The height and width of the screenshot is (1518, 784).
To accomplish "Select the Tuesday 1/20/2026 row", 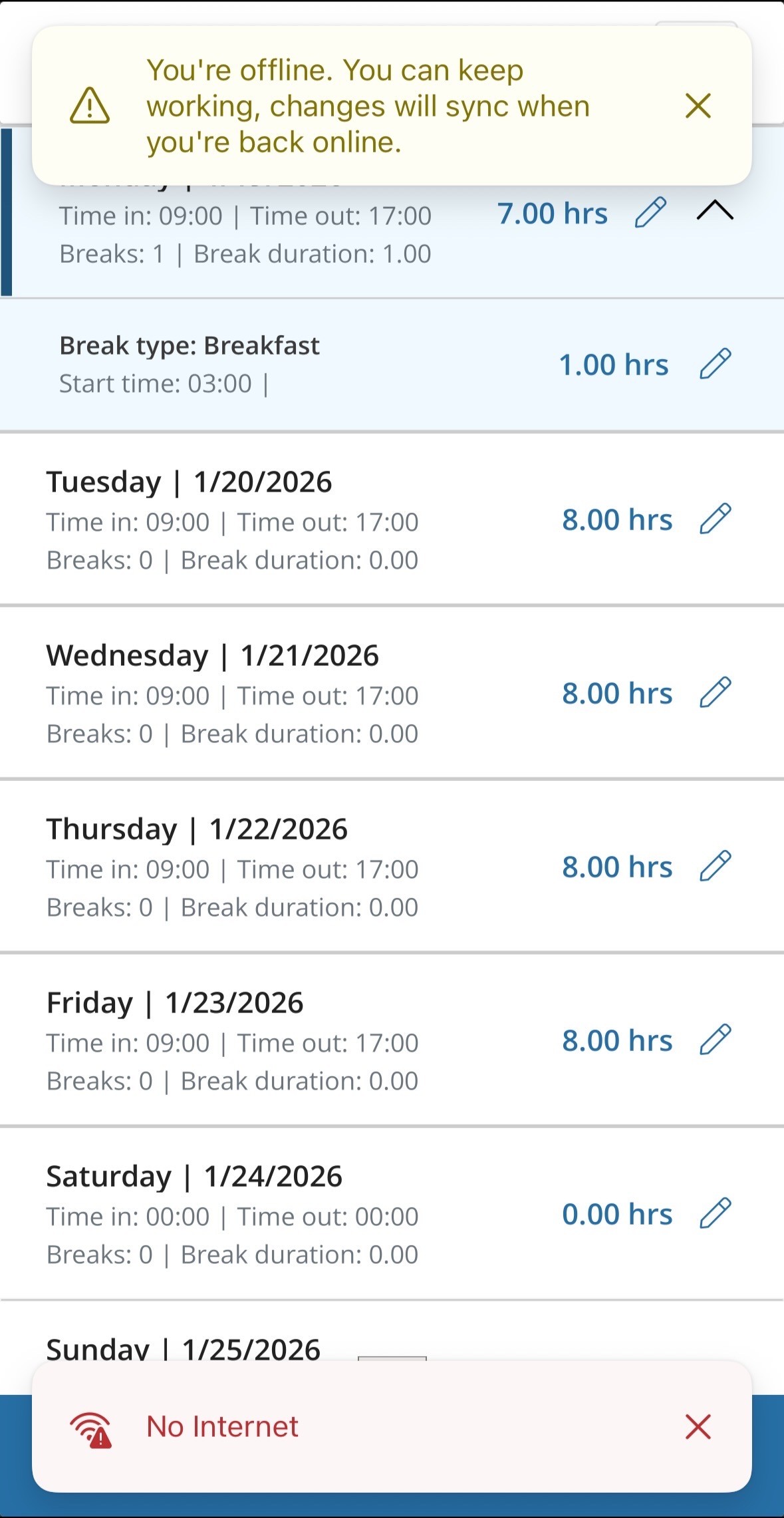I will point(266,520).
